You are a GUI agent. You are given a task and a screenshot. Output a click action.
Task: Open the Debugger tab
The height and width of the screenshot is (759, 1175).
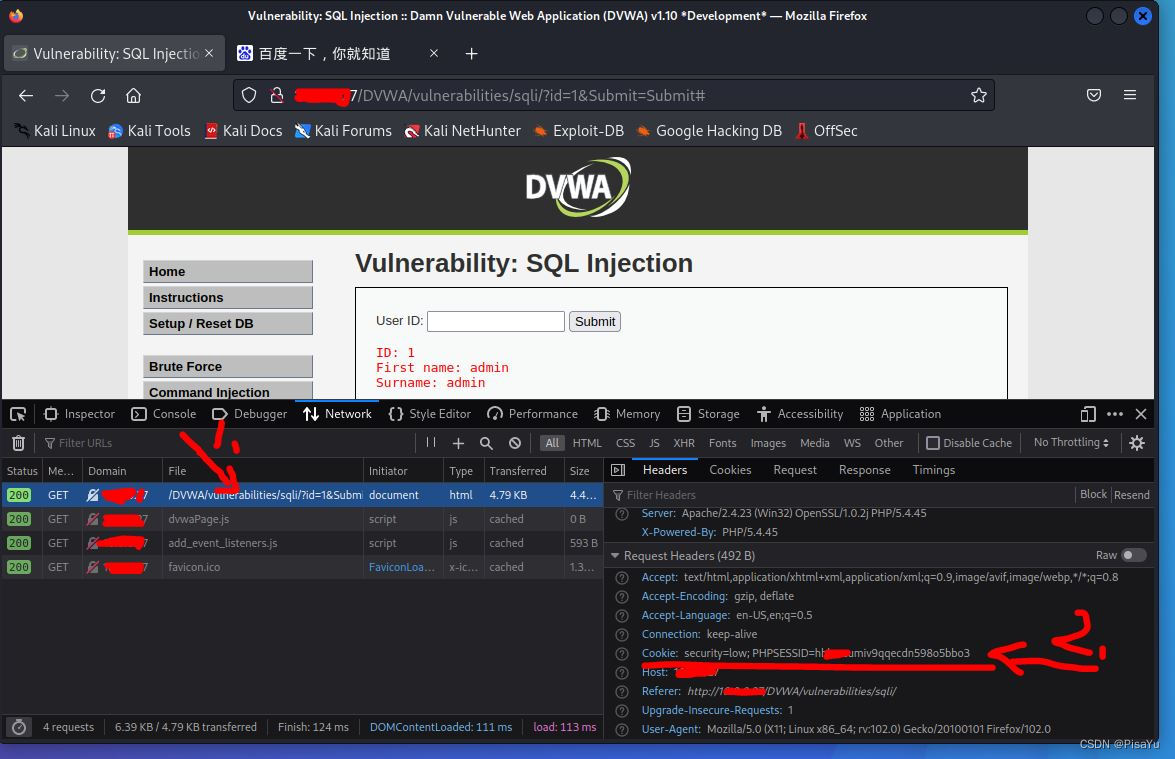250,414
